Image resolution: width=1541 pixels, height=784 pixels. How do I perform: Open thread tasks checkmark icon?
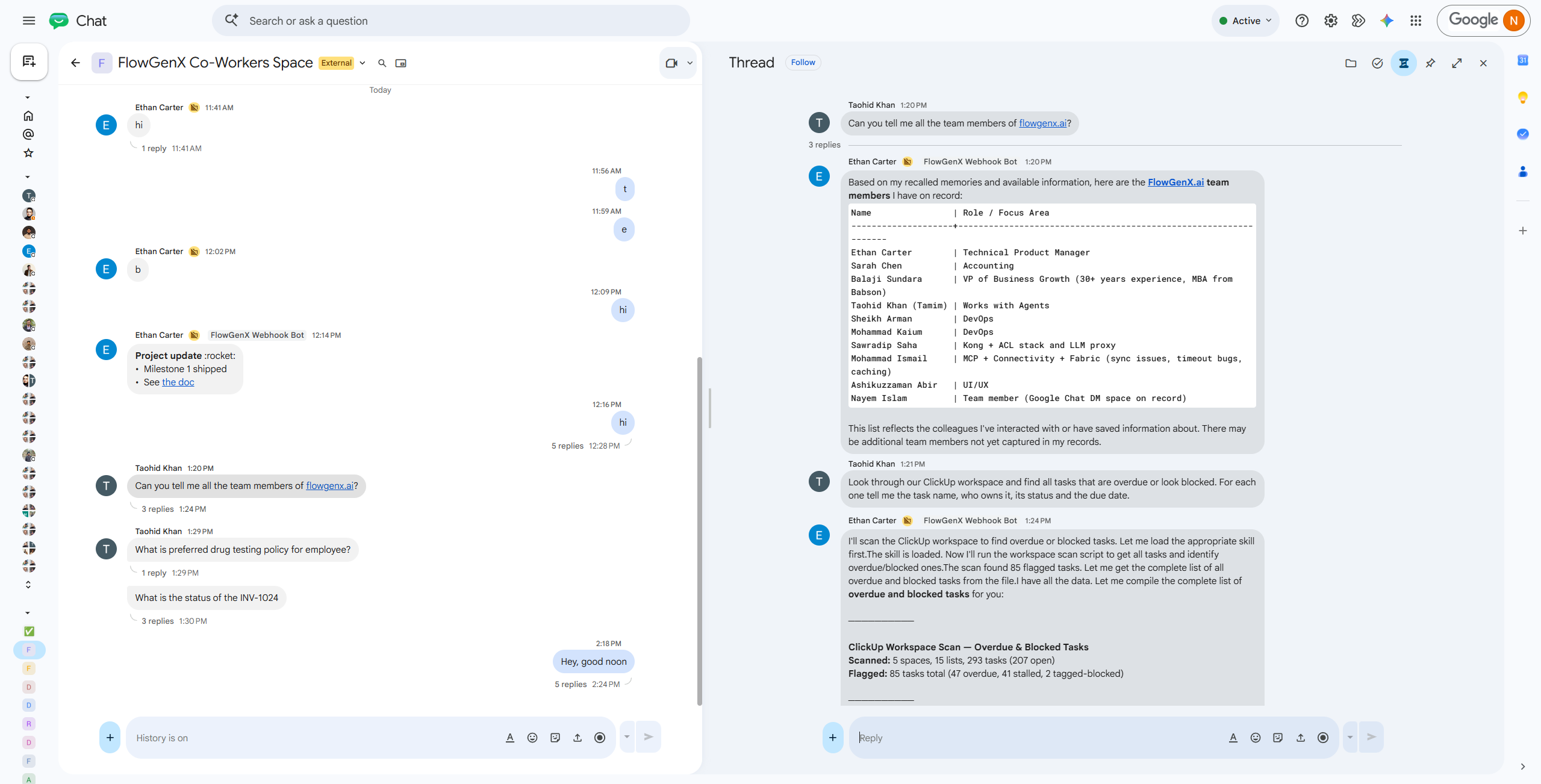pos(1377,63)
